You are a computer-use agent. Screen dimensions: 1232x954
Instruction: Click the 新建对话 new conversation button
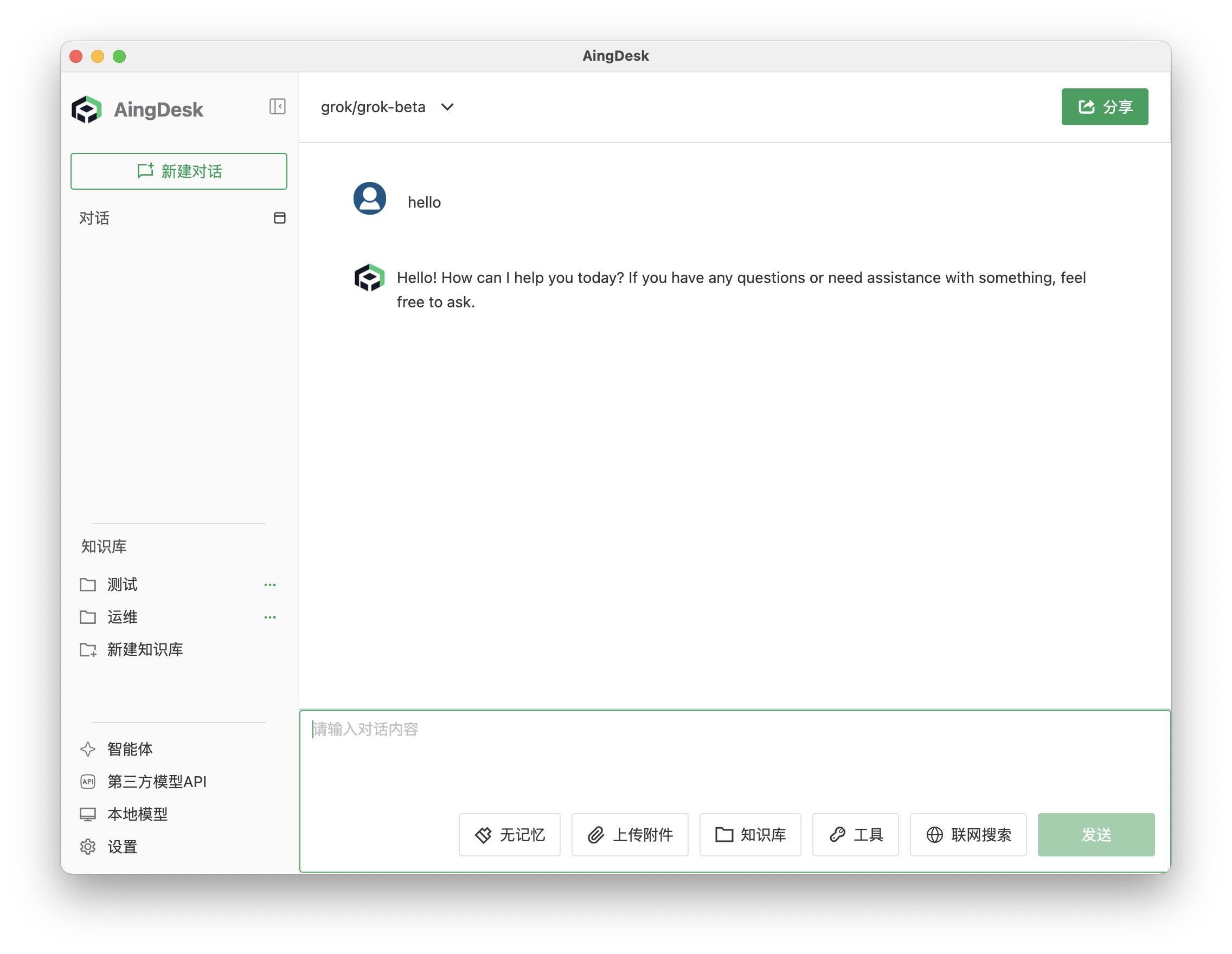point(179,171)
